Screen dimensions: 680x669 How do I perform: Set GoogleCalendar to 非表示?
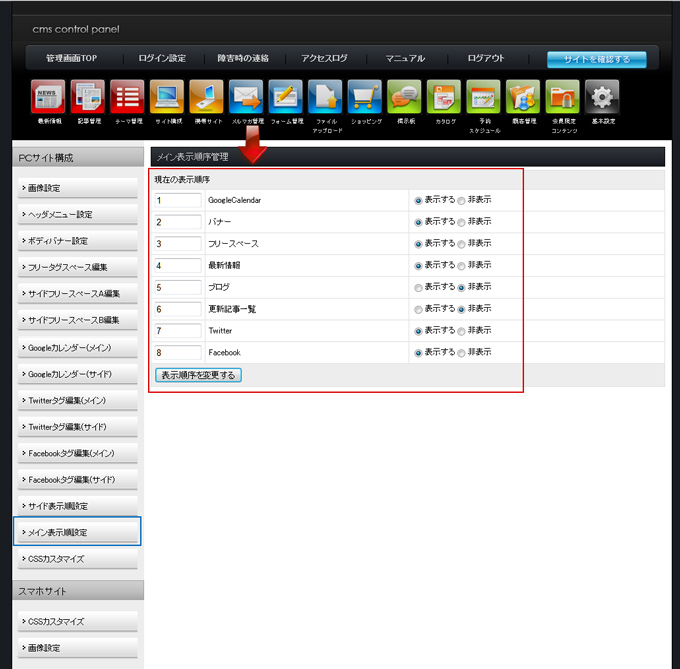click(461, 200)
